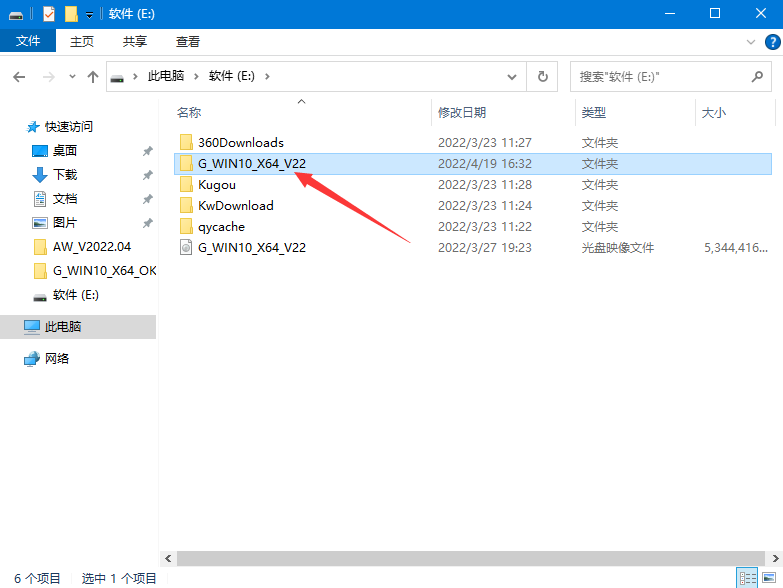Screen dimensions: 783x588
Task: Sort by the 修改日期 column header
Action: 462,113
